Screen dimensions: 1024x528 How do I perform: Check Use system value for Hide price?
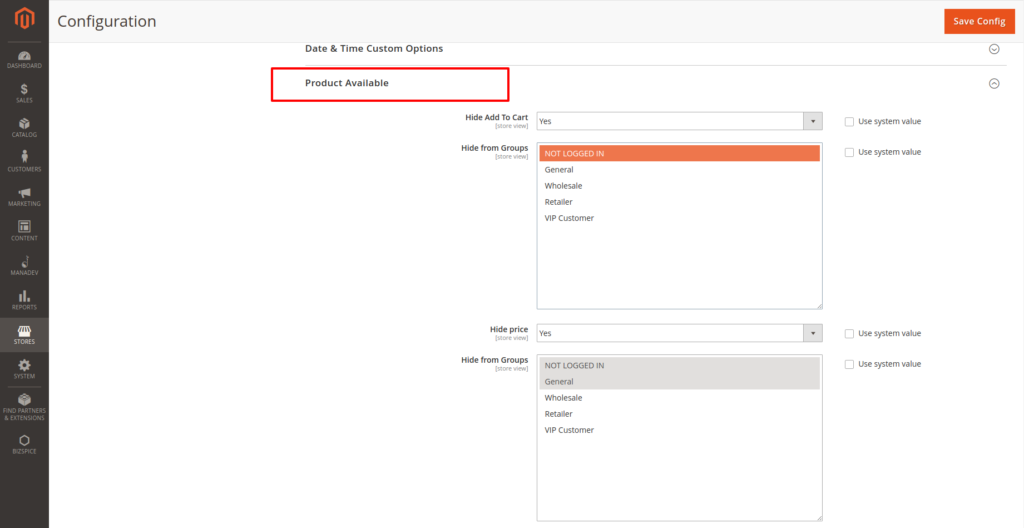click(849, 334)
